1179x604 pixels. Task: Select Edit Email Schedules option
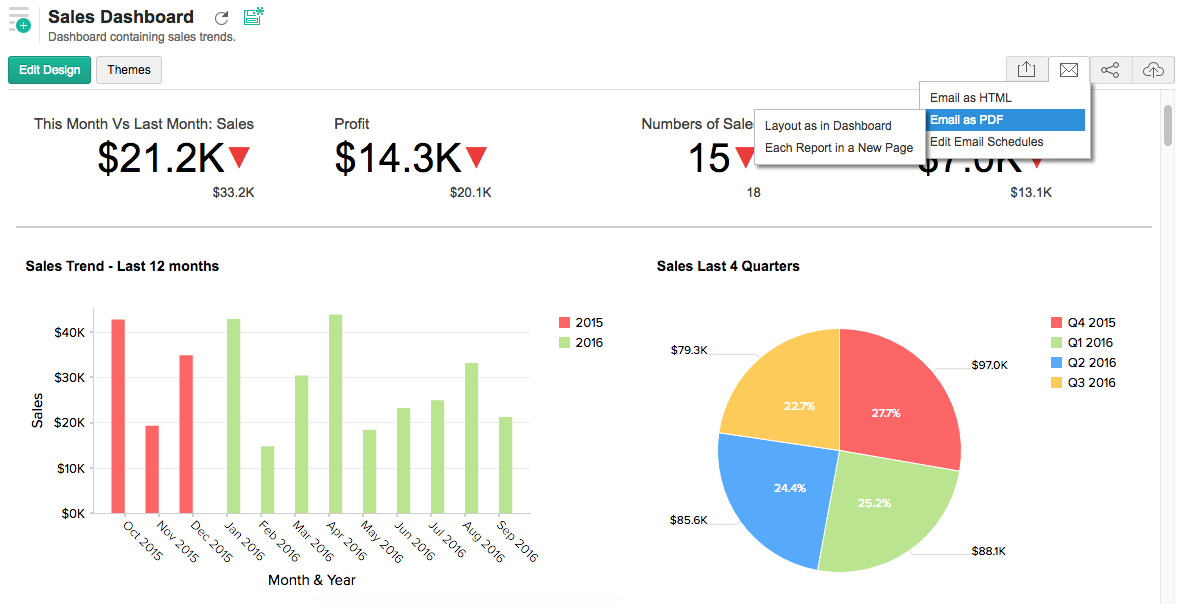[x=986, y=142]
